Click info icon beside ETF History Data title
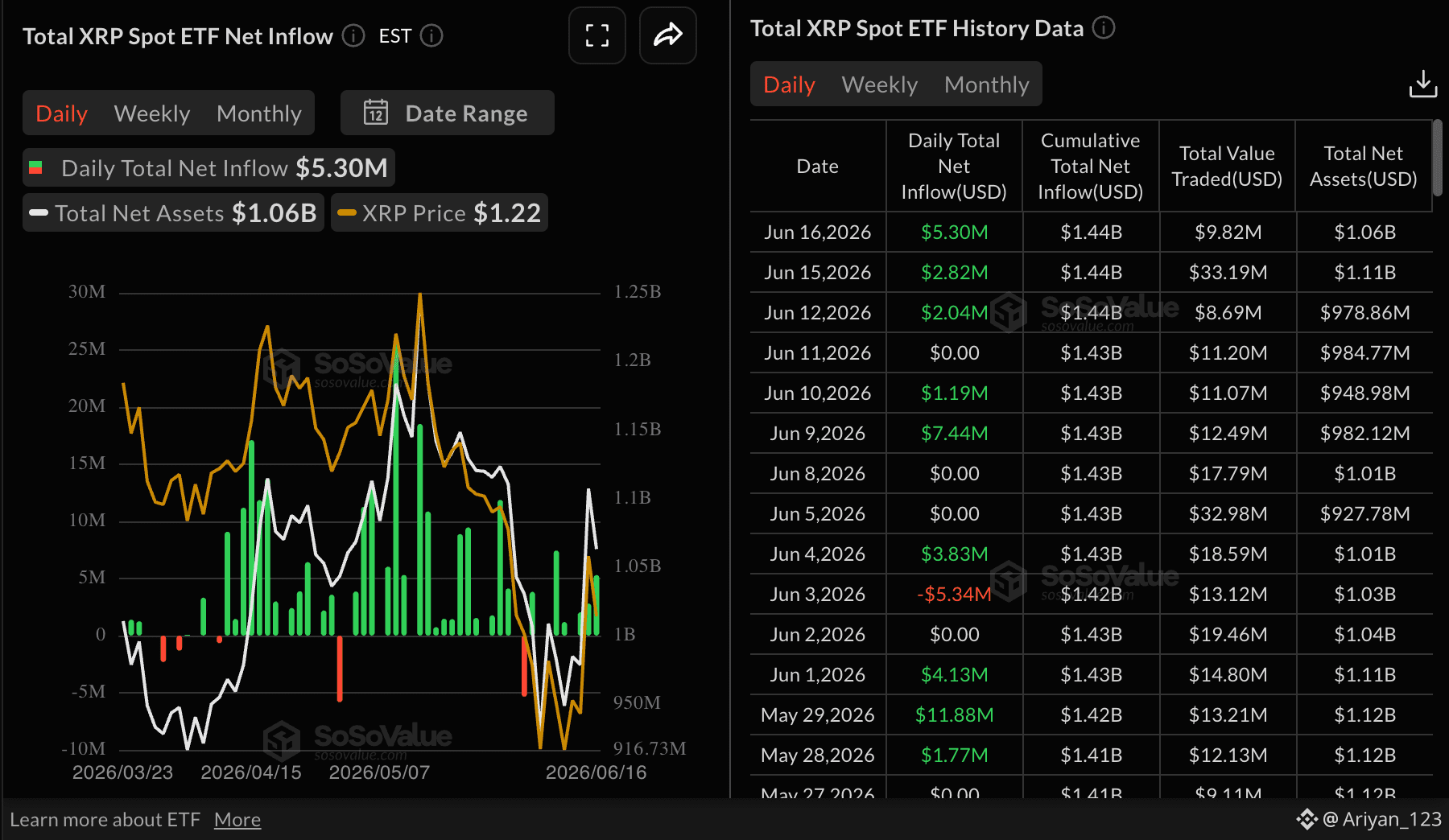Image resolution: width=1449 pixels, height=840 pixels. [1104, 28]
